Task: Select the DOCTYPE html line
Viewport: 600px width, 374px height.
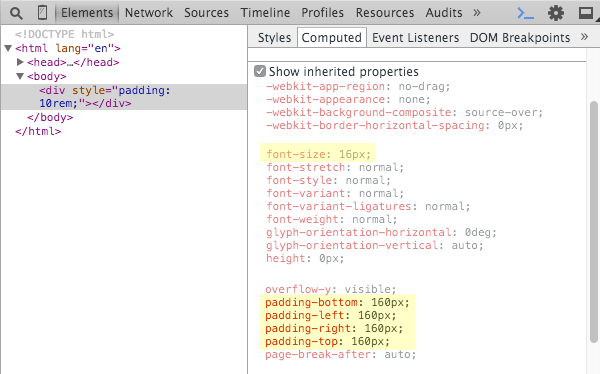Action: click(64, 34)
